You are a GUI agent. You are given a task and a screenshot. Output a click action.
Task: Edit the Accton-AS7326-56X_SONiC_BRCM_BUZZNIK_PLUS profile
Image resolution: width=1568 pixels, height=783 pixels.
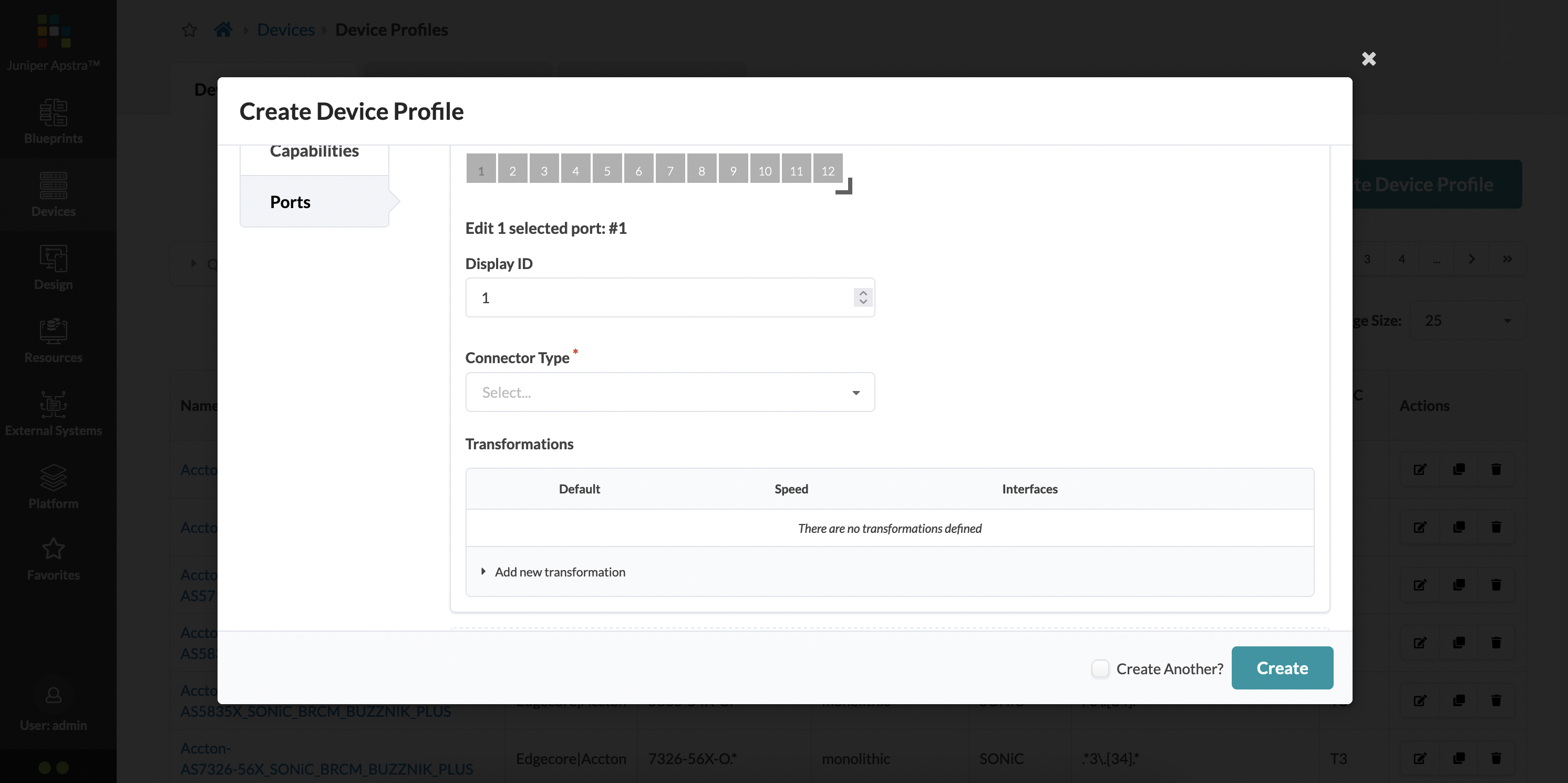(1419, 758)
